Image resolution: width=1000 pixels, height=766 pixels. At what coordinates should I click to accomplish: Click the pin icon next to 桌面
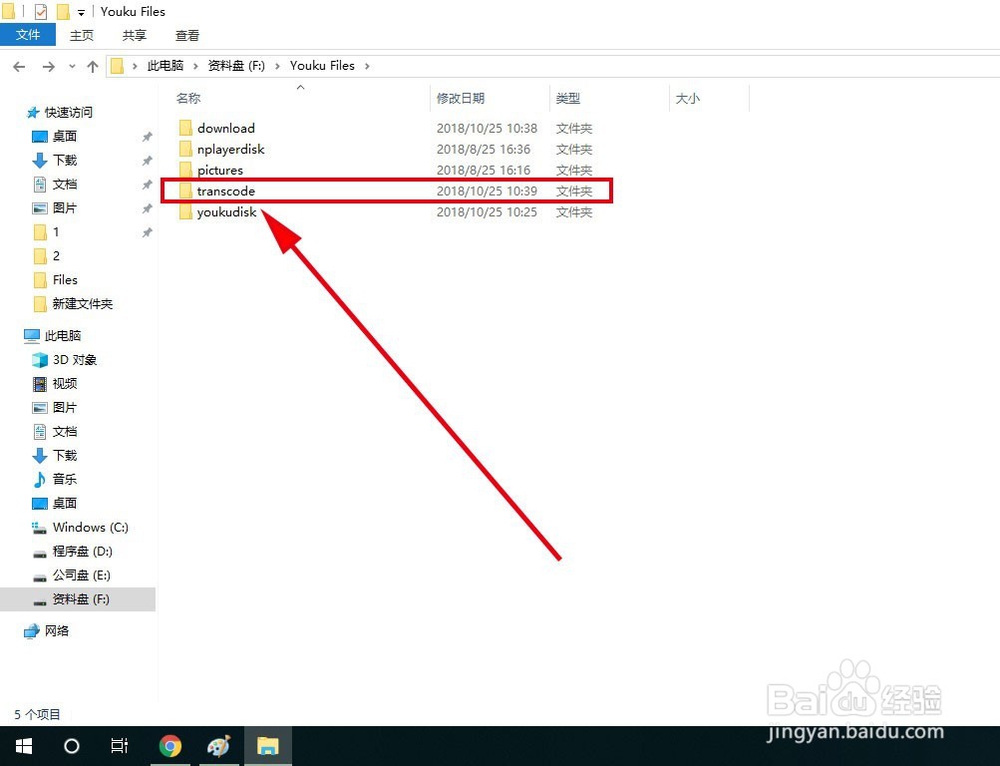coord(147,136)
